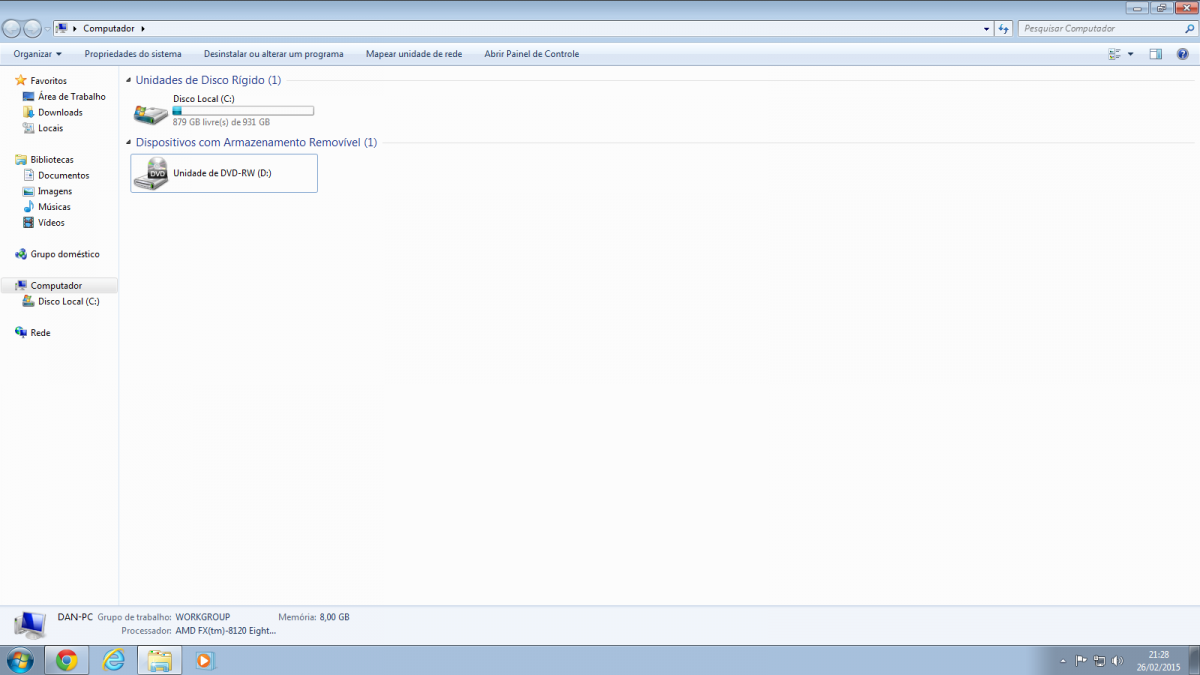Open Disco Local (C:) in sidebar tree
Screen dimensions: 1200x675
68,301
